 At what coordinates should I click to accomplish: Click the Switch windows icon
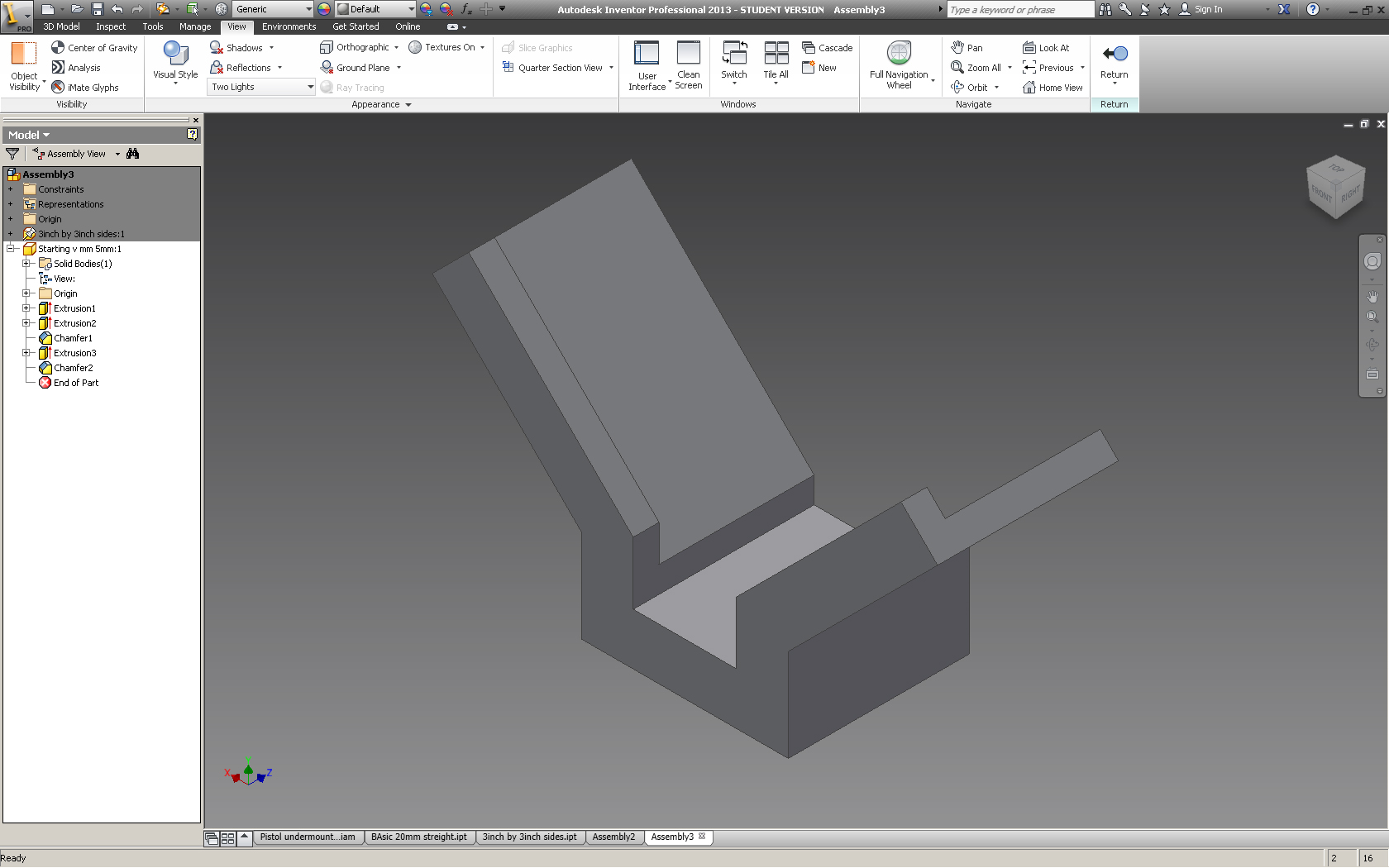(734, 53)
